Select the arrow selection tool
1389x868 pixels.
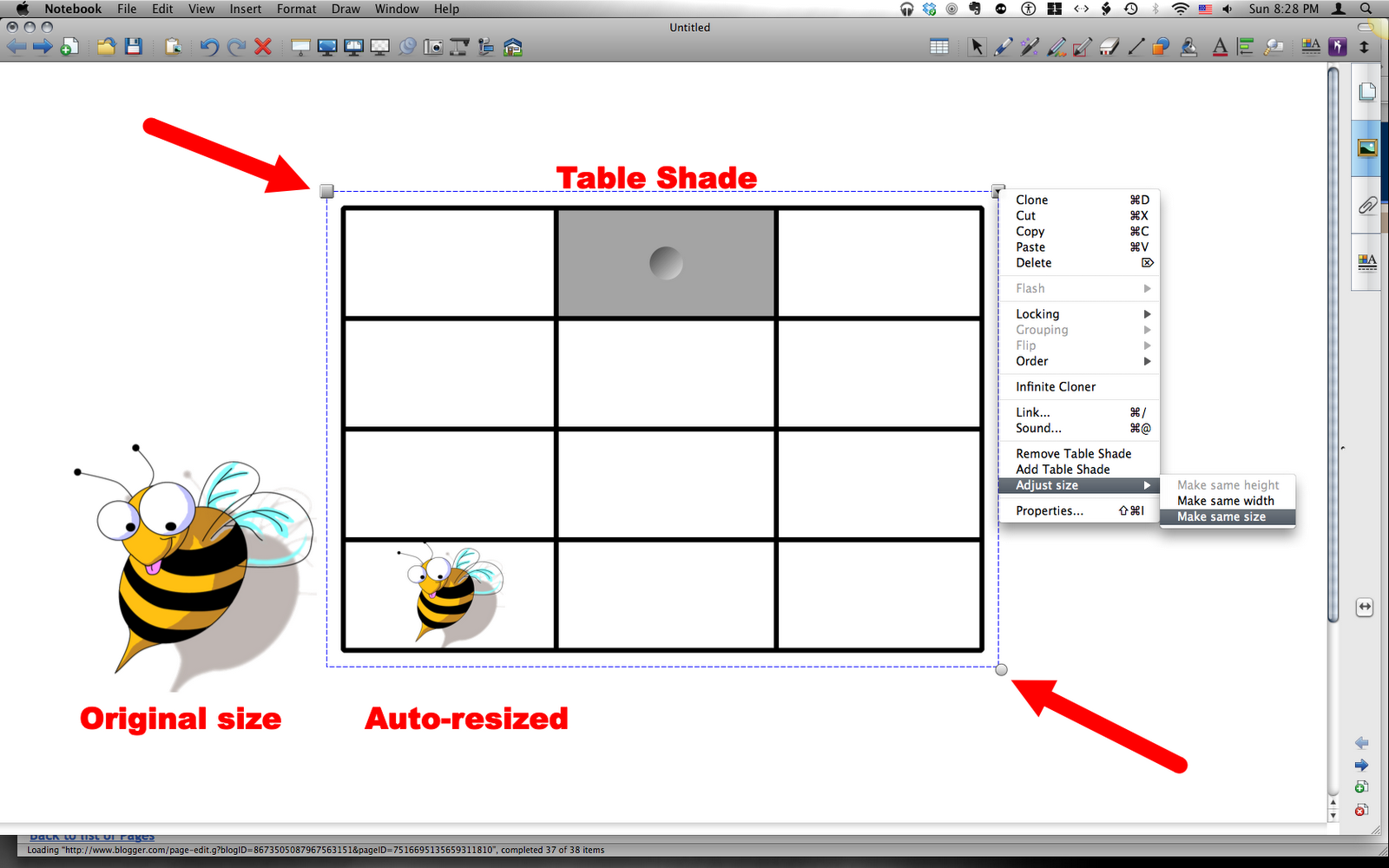click(x=976, y=47)
